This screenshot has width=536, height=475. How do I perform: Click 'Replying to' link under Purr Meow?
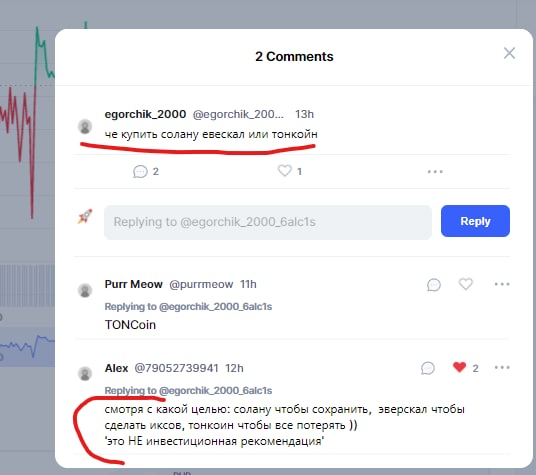coord(188,307)
